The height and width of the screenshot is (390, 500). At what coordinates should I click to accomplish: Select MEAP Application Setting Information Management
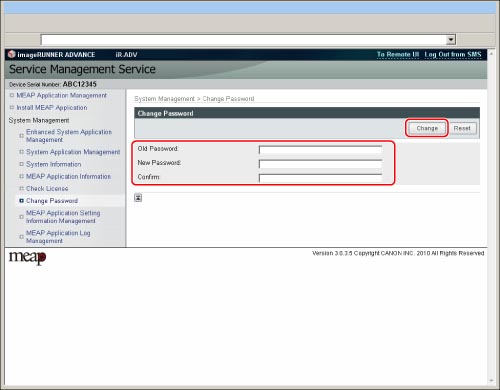click(x=63, y=217)
